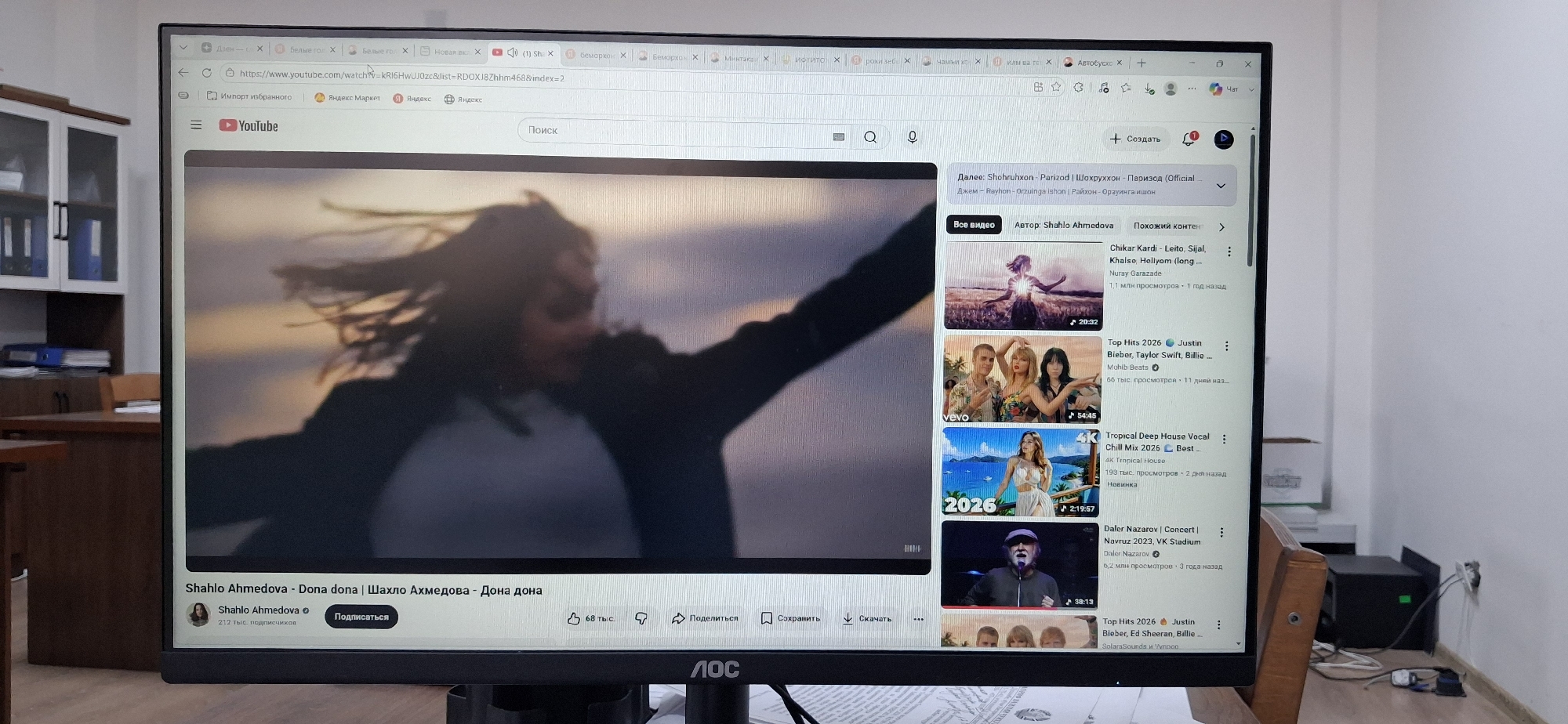1568x724 pixels.
Task: Open the Яндекс Маркет bookmark
Action: tap(347, 98)
